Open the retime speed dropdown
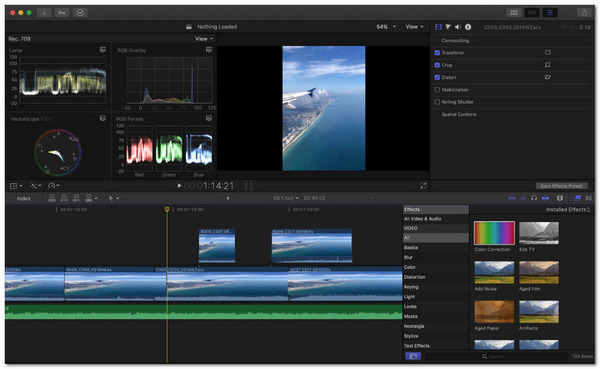This screenshot has width=600, height=369. click(x=54, y=186)
